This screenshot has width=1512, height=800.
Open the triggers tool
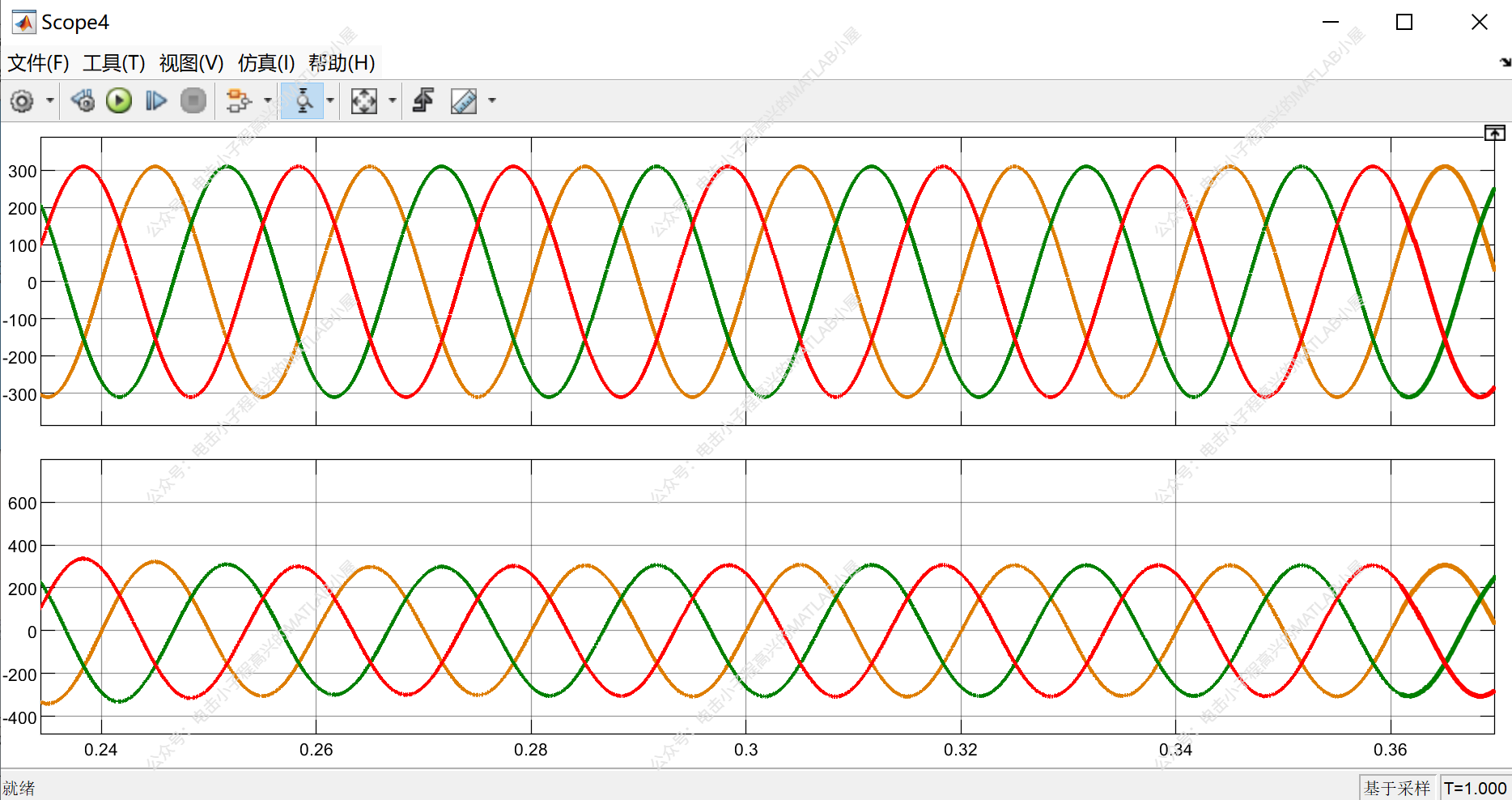click(423, 101)
